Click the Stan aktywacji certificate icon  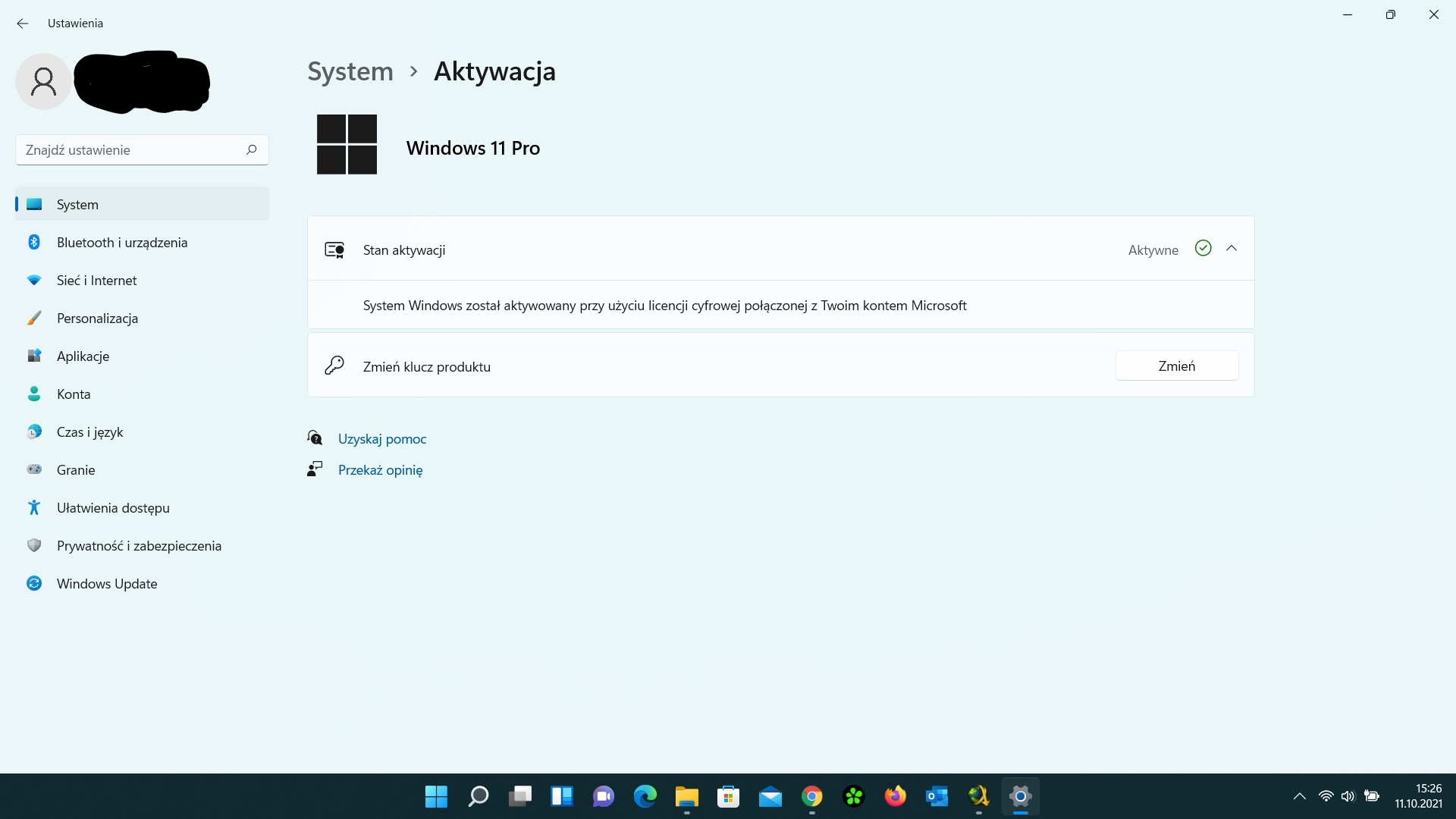(334, 249)
